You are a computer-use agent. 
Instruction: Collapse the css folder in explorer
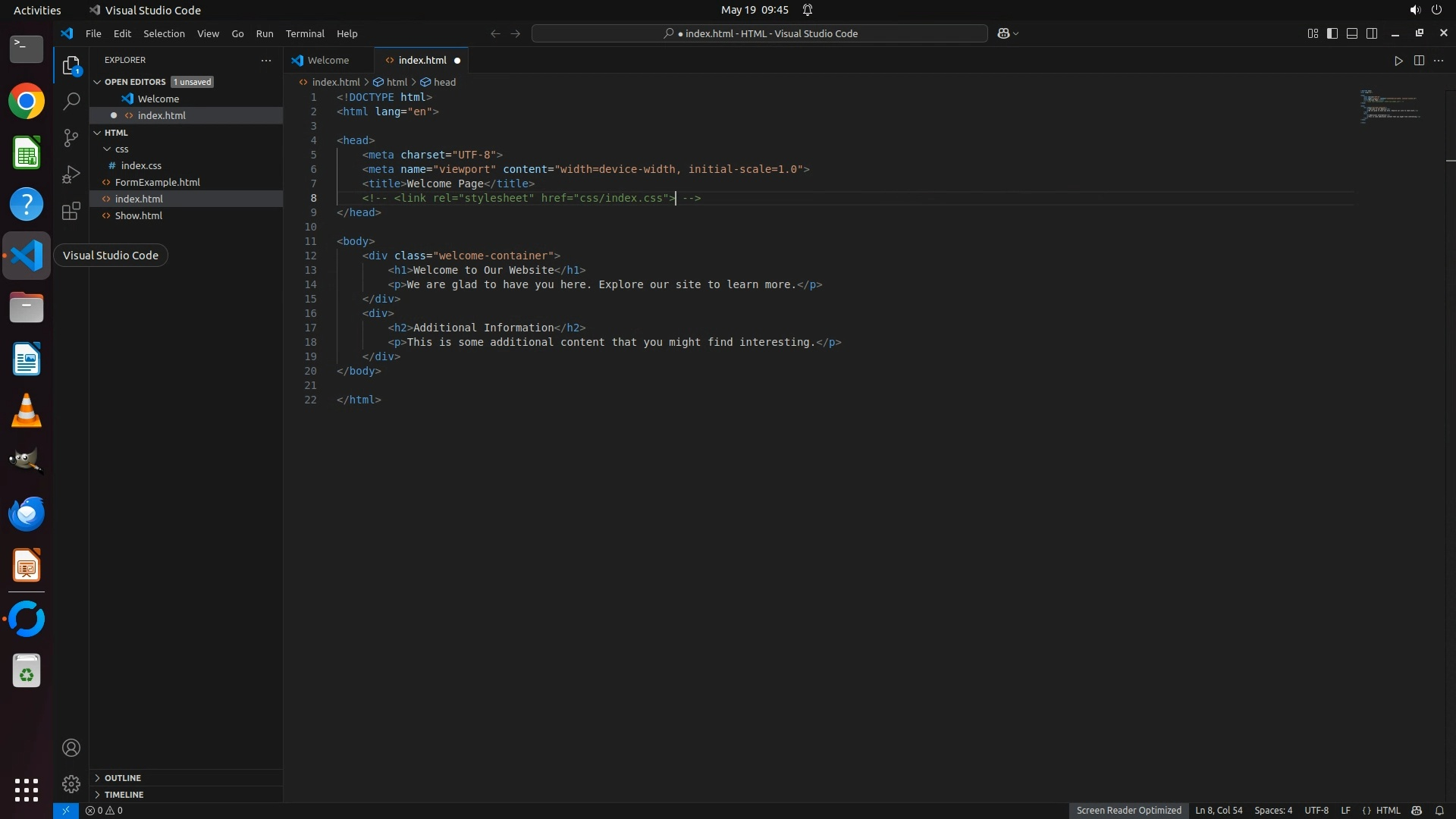coord(121,149)
